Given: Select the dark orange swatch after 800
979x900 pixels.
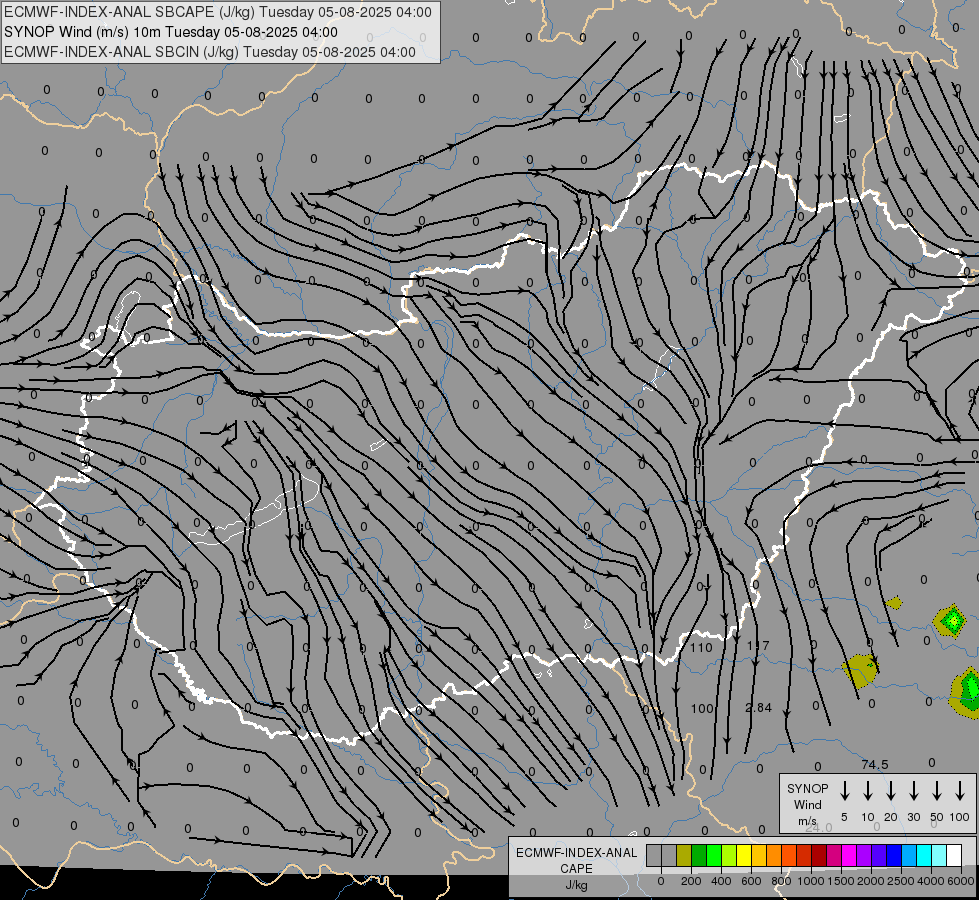Looking at the screenshot, I should pos(789,855).
